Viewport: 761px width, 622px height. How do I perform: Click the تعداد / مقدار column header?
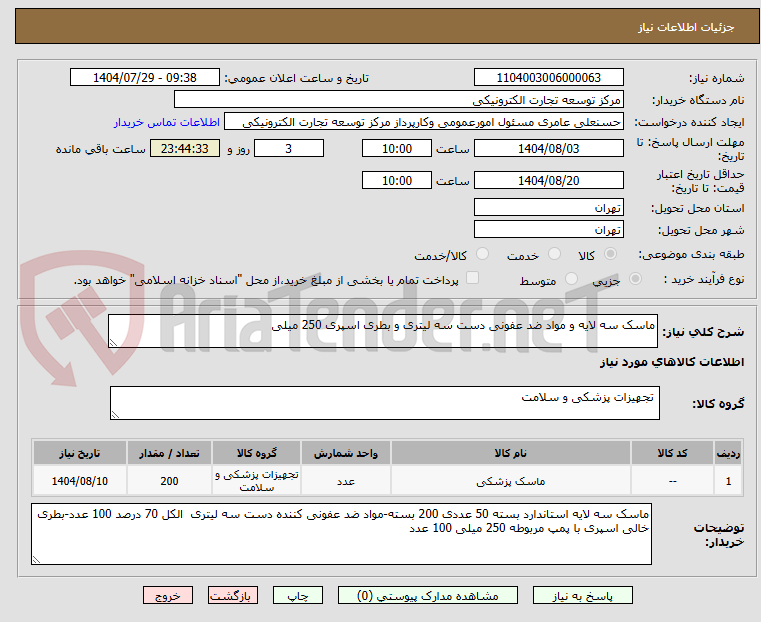169,453
